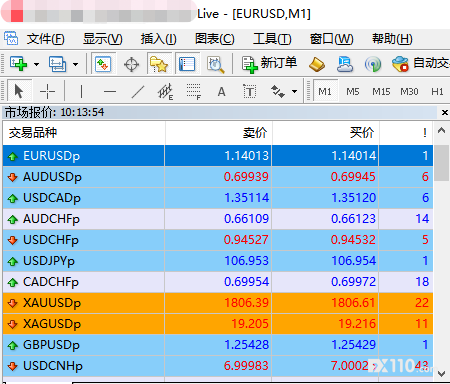Close the 市场报价 market watch panel
The image size is (450, 384).
[x=444, y=113]
